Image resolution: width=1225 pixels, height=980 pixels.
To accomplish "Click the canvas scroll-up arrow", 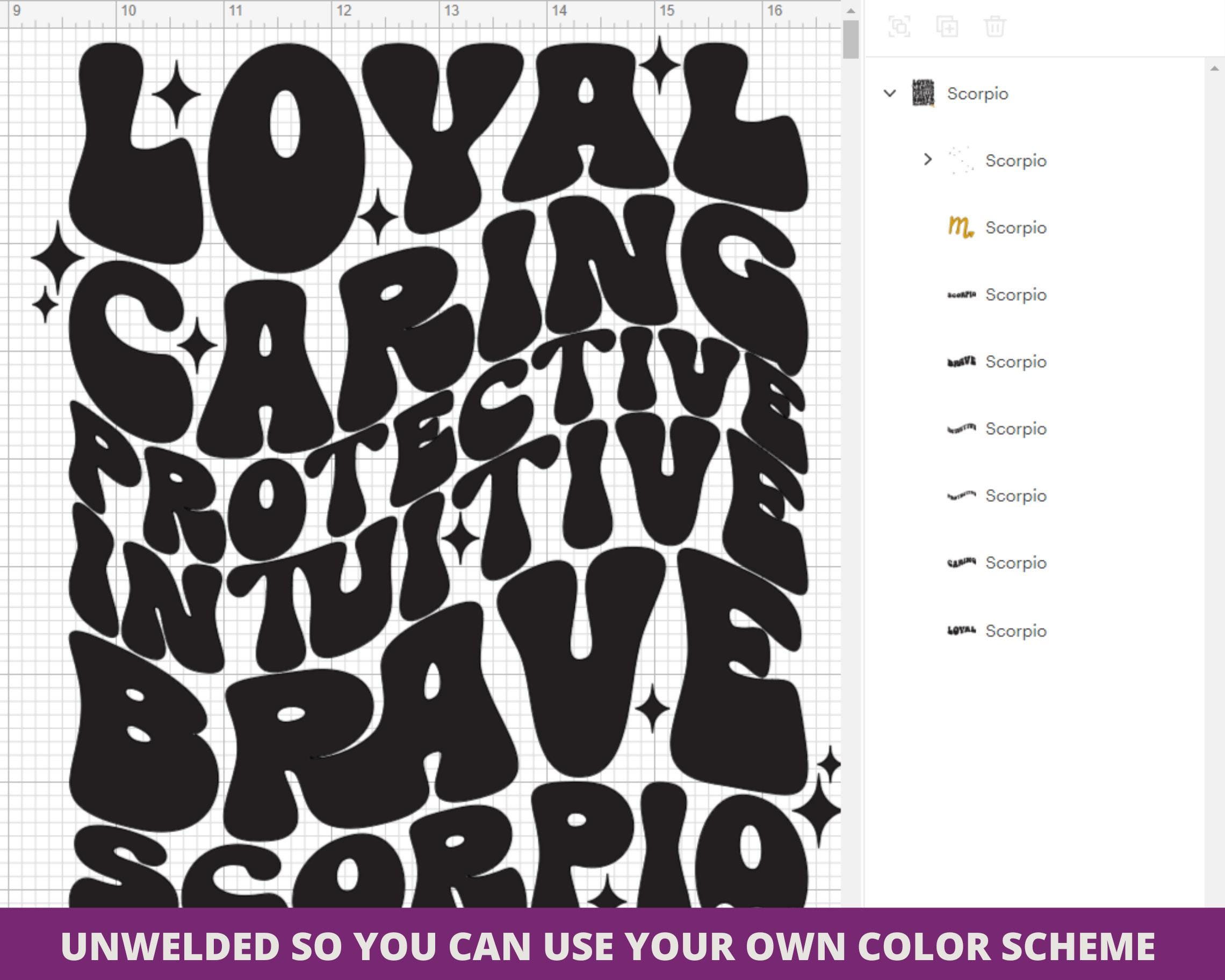I will 851,10.
